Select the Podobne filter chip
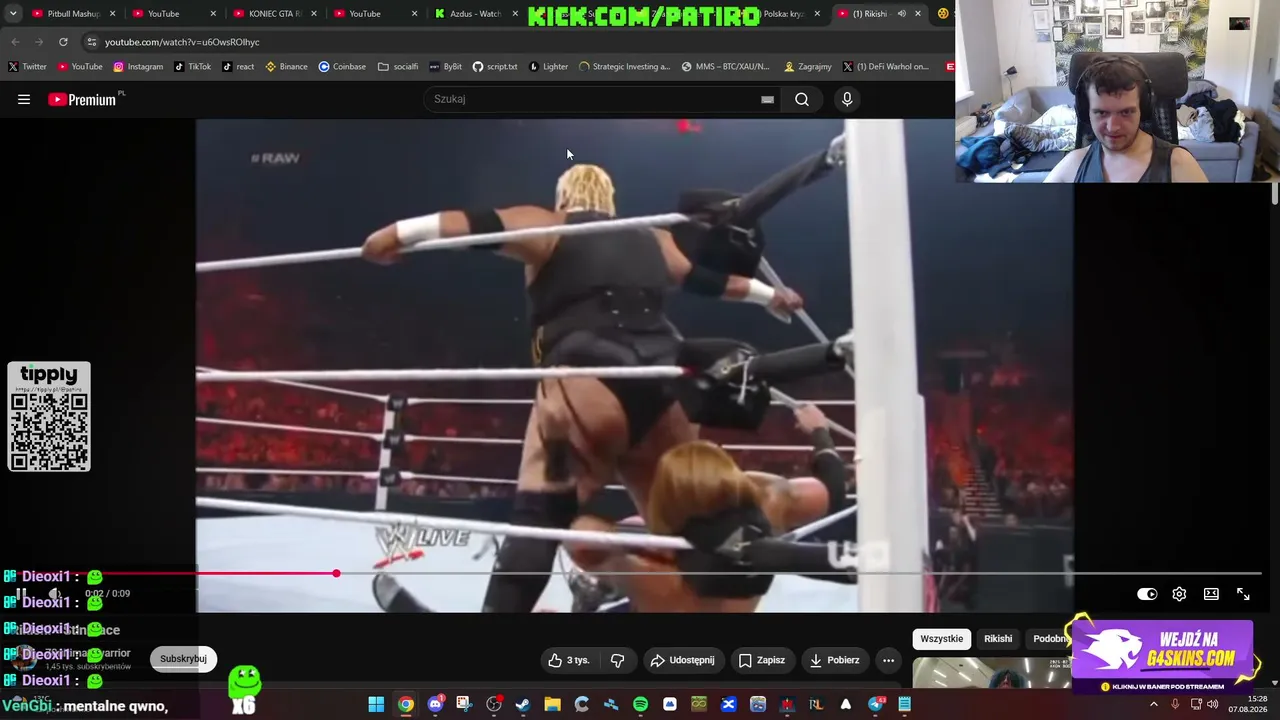Image resolution: width=1280 pixels, height=720 pixels. (1050, 639)
